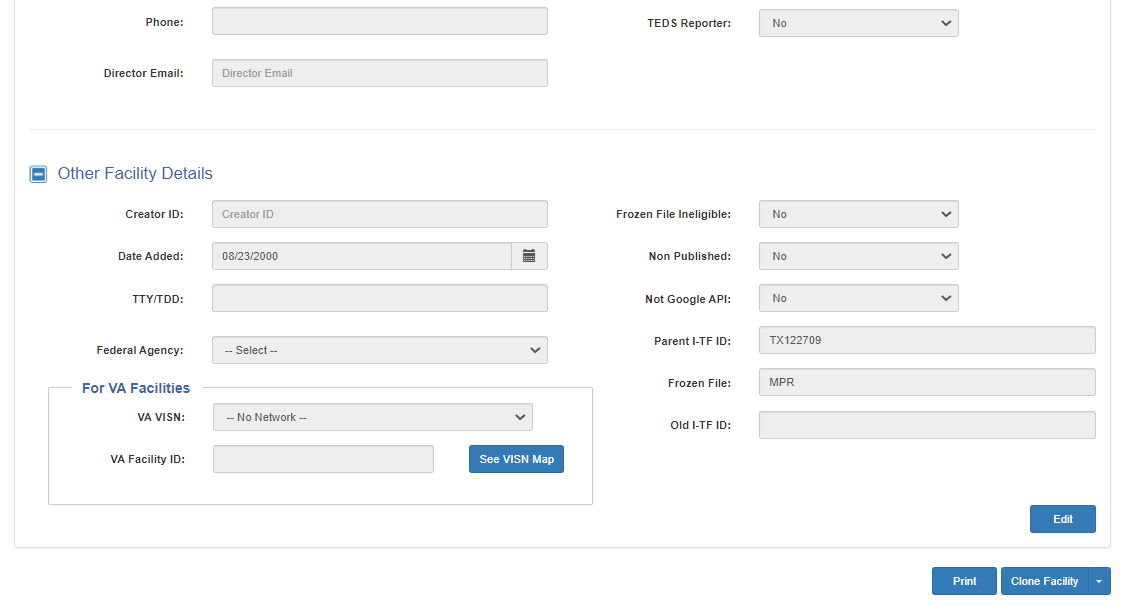Click the Clone Facility button

tap(1044, 581)
